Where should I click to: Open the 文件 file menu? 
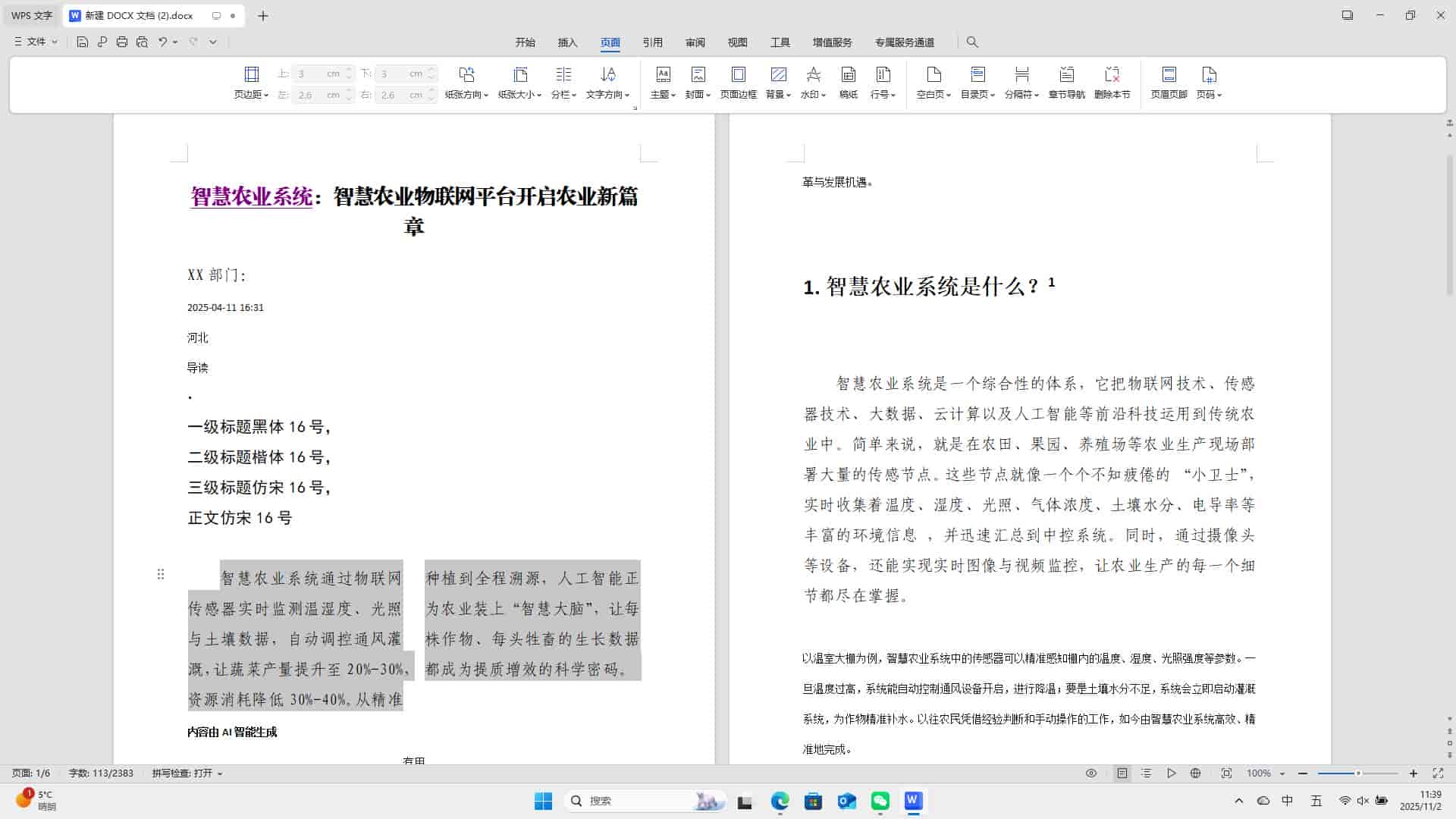[x=36, y=42]
